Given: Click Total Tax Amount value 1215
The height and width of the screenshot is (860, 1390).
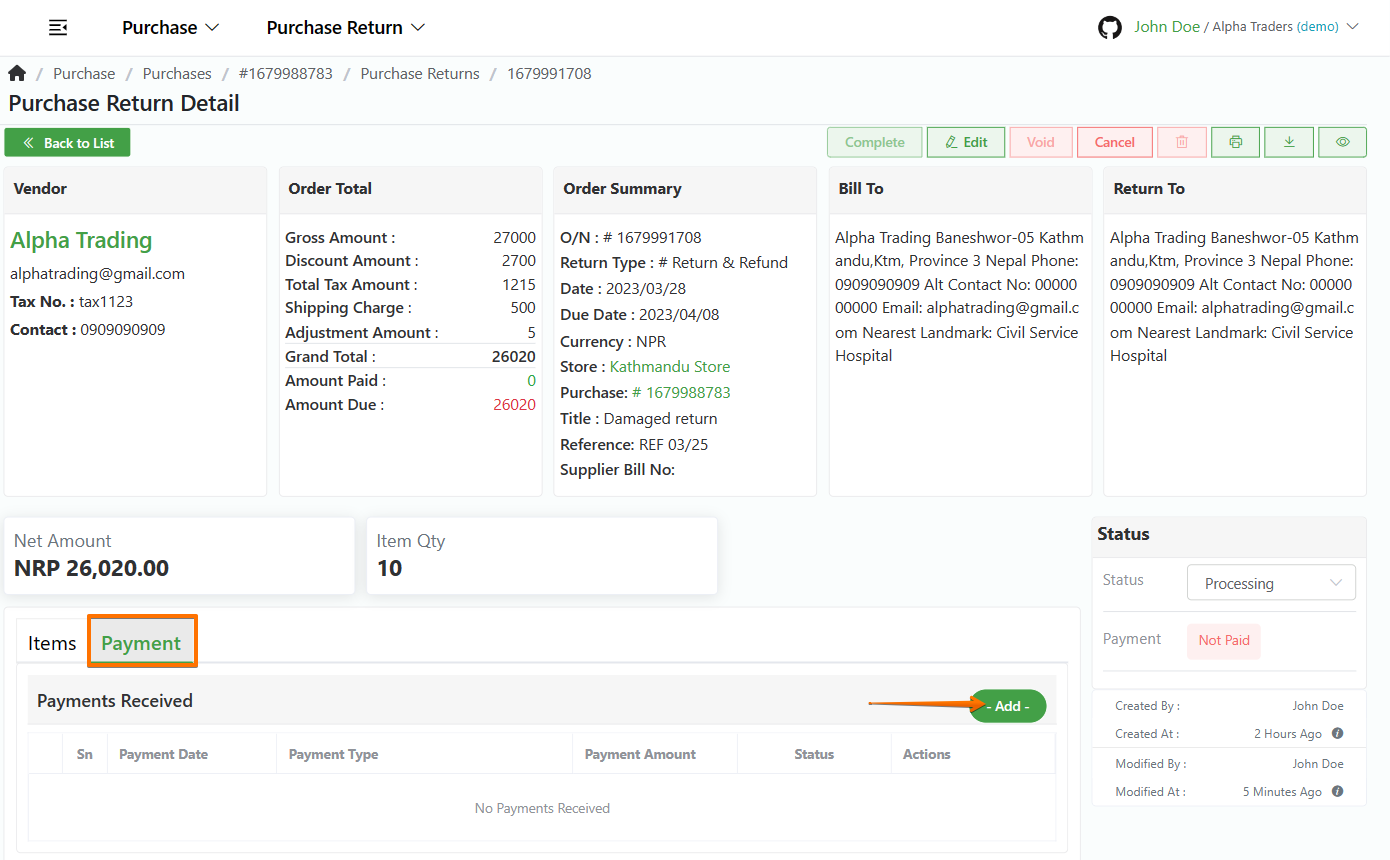Looking at the screenshot, I should pos(519,284).
